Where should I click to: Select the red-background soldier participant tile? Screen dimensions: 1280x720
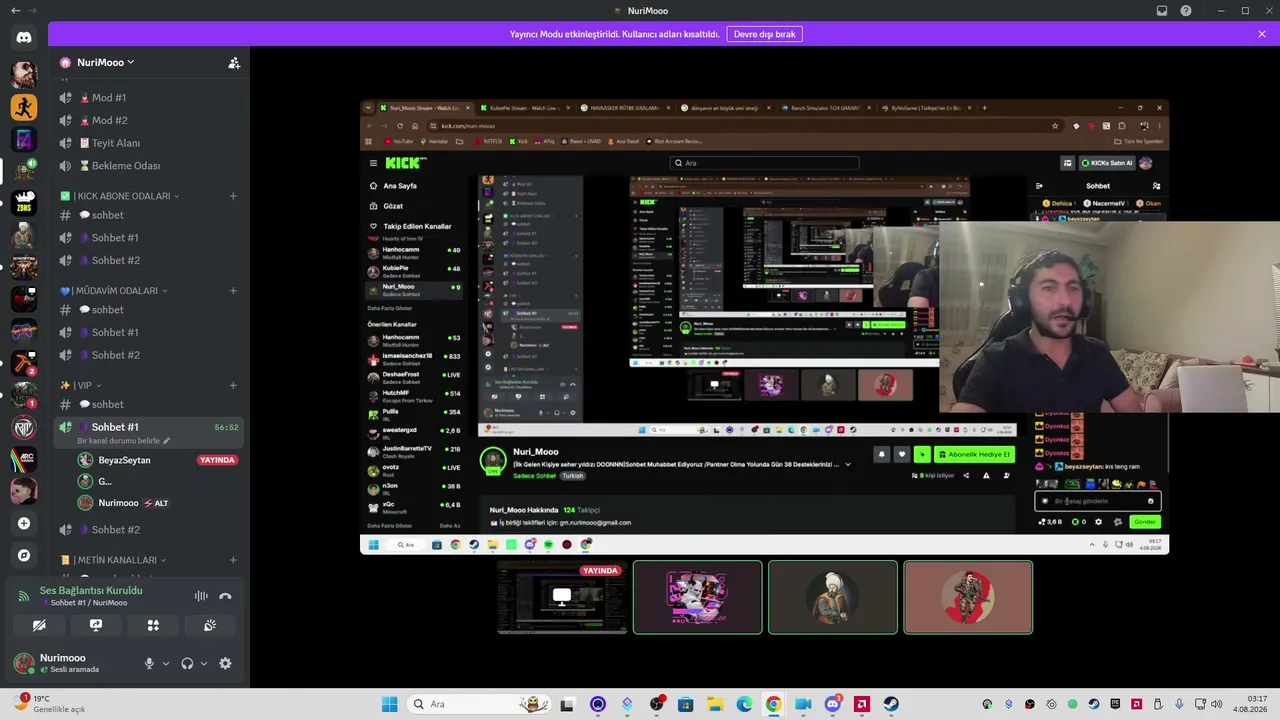968,597
